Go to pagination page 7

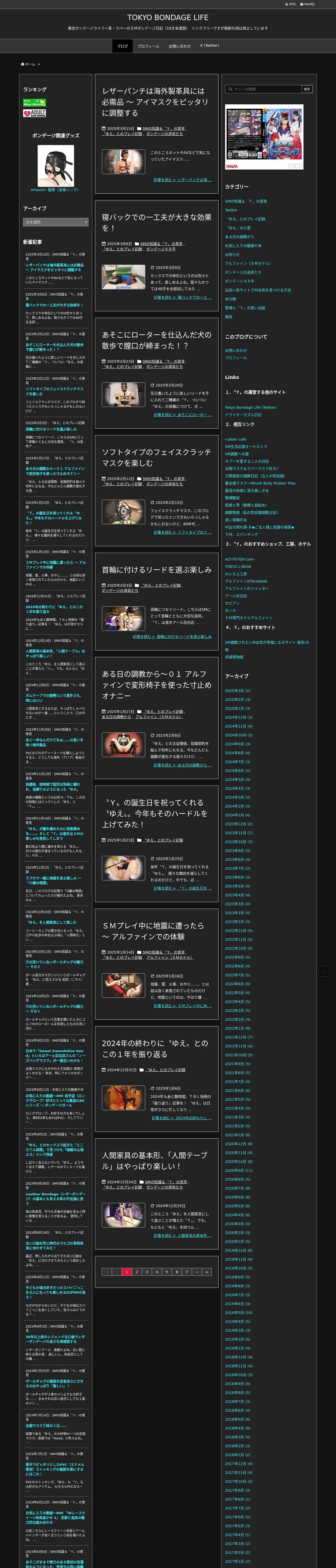pos(187,1272)
